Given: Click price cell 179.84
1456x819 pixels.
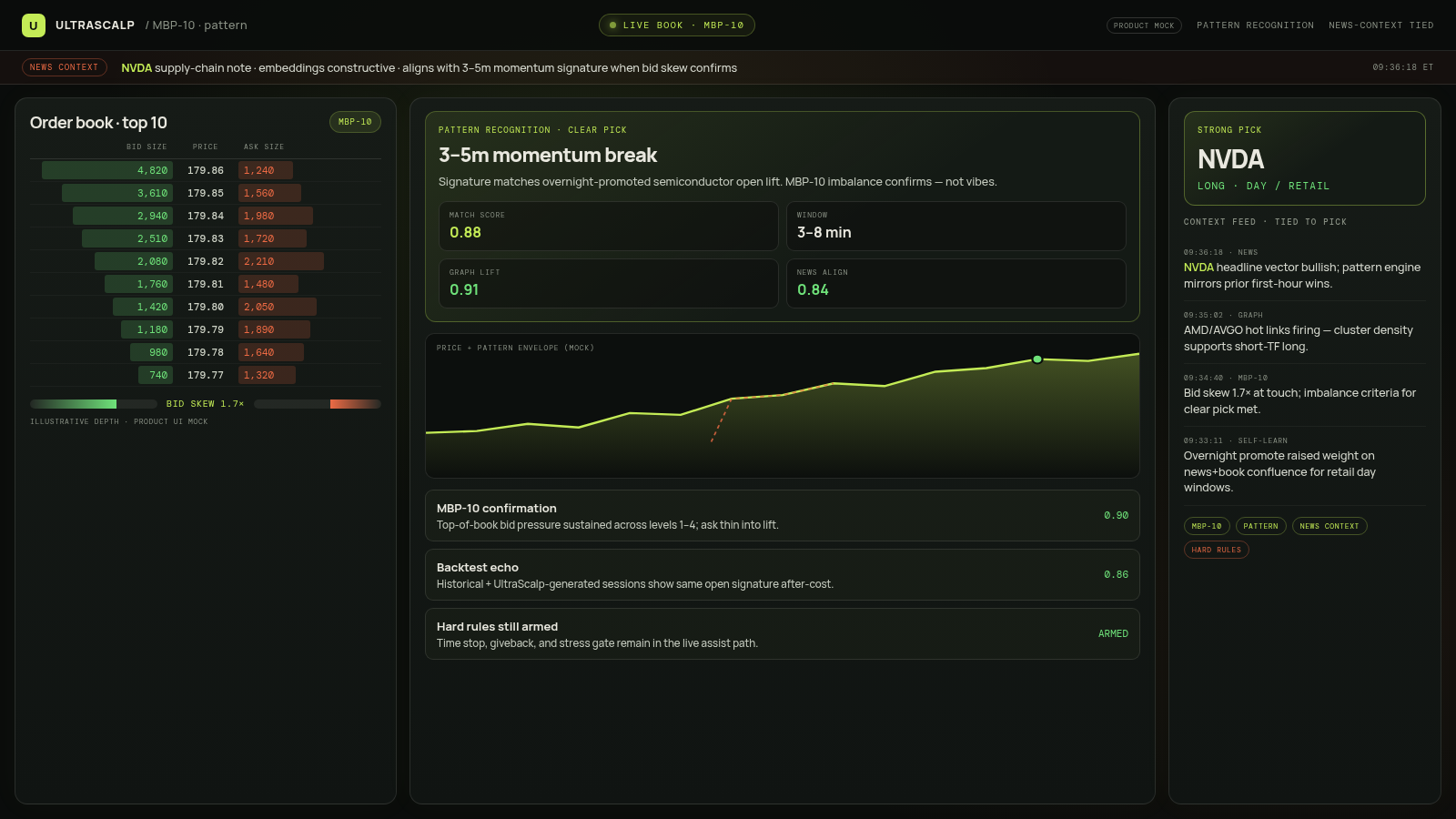Looking at the screenshot, I should pyautogui.click(x=206, y=216).
